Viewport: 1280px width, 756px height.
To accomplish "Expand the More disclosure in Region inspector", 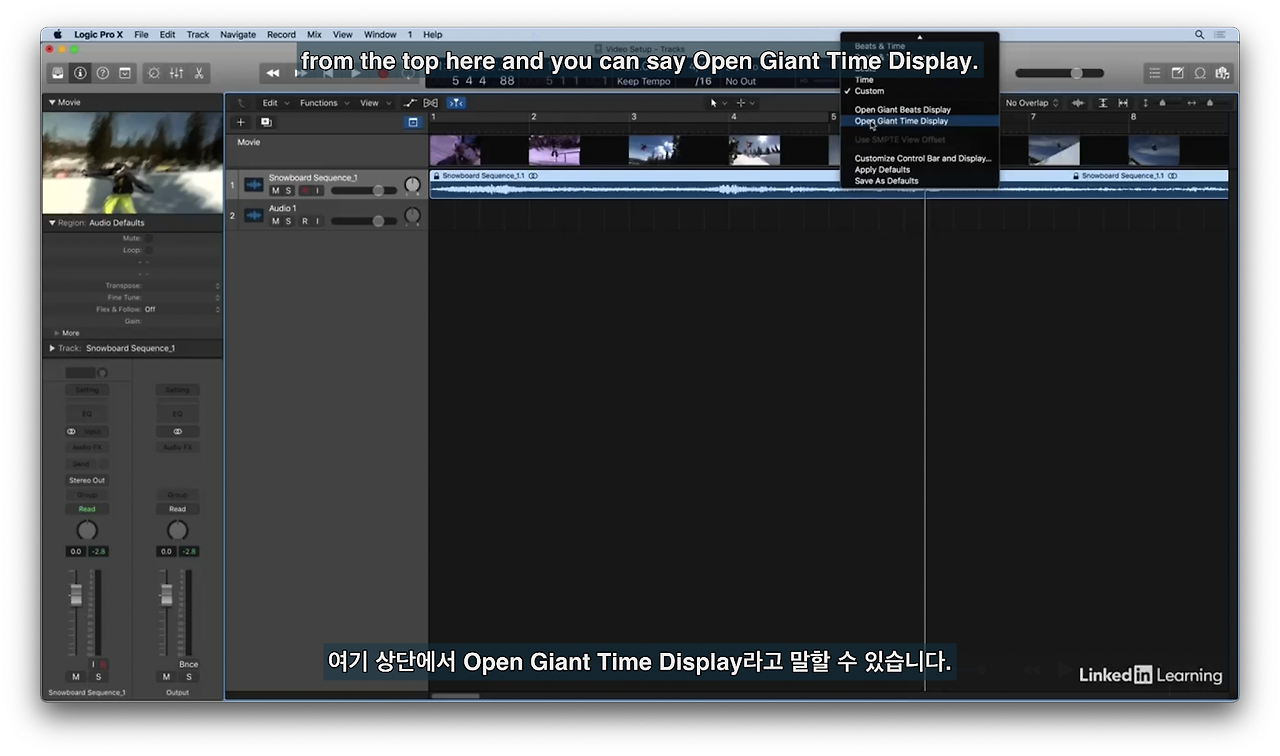I will [57, 333].
